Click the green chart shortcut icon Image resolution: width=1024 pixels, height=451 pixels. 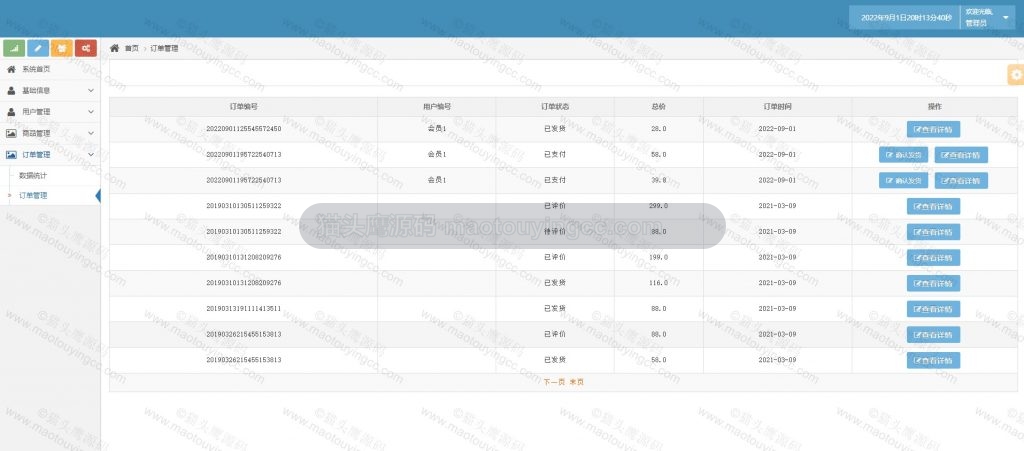[x=14, y=48]
